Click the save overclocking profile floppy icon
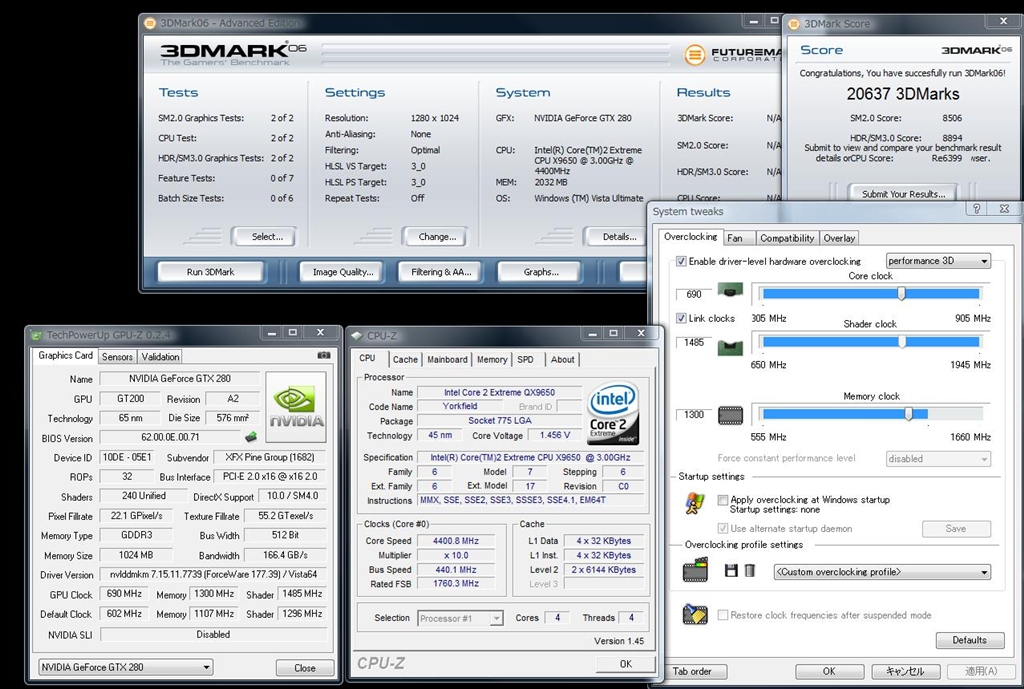Screen dimensions: 1024x689 coord(731,571)
